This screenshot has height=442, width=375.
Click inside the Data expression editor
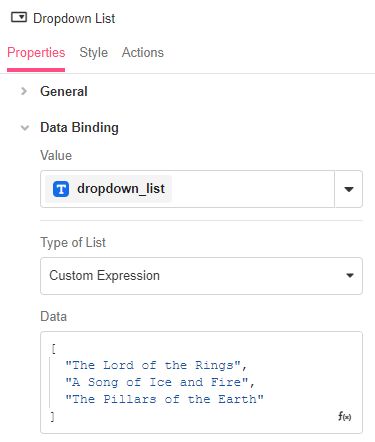(x=201, y=382)
